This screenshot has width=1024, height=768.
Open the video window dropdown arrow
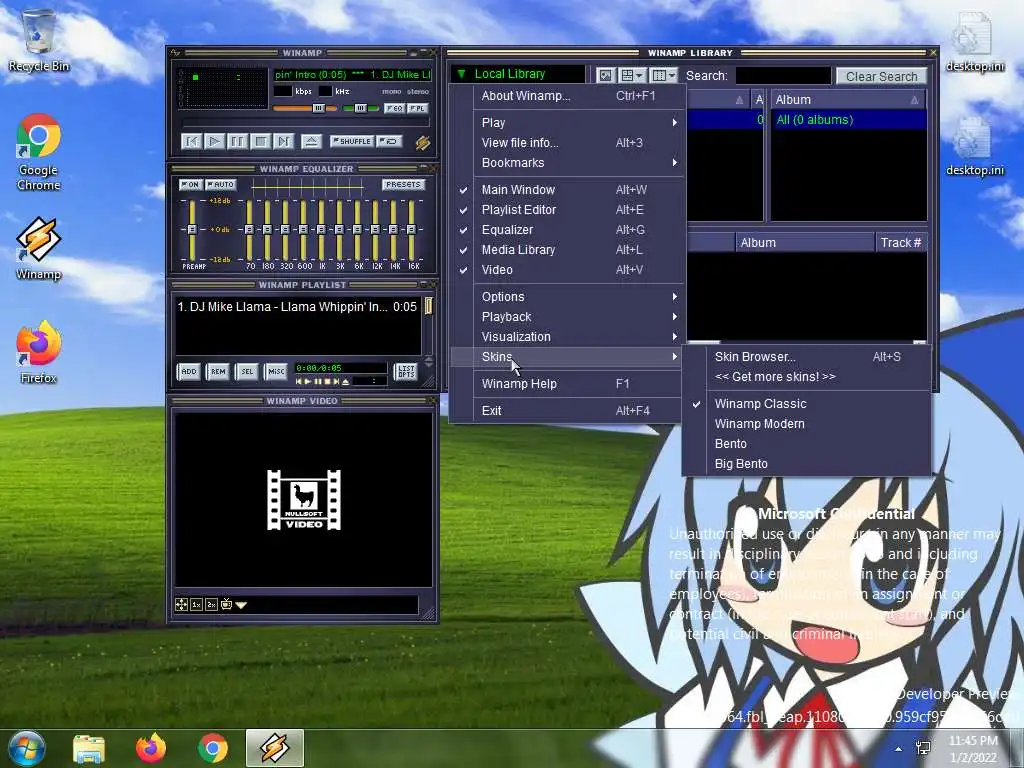pos(241,605)
